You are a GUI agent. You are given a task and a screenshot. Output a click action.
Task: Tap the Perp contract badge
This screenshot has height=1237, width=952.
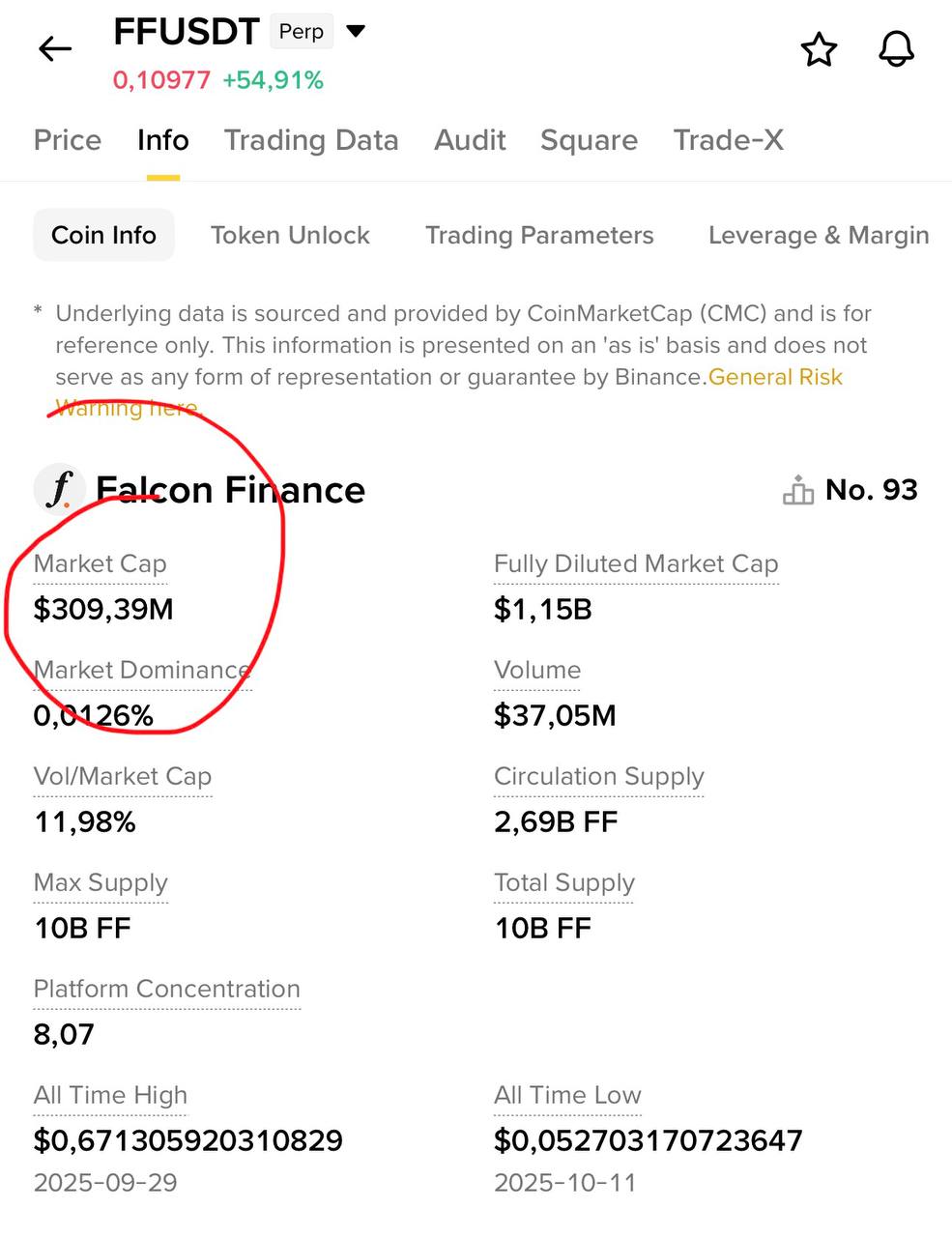301,32
